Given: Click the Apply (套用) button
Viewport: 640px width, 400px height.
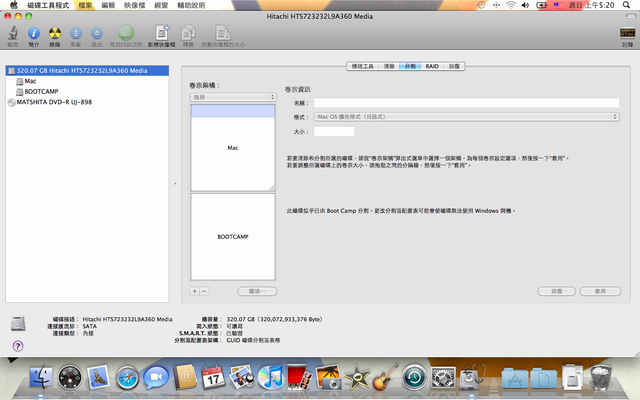Looking at the screenshot, I should 600,291.
